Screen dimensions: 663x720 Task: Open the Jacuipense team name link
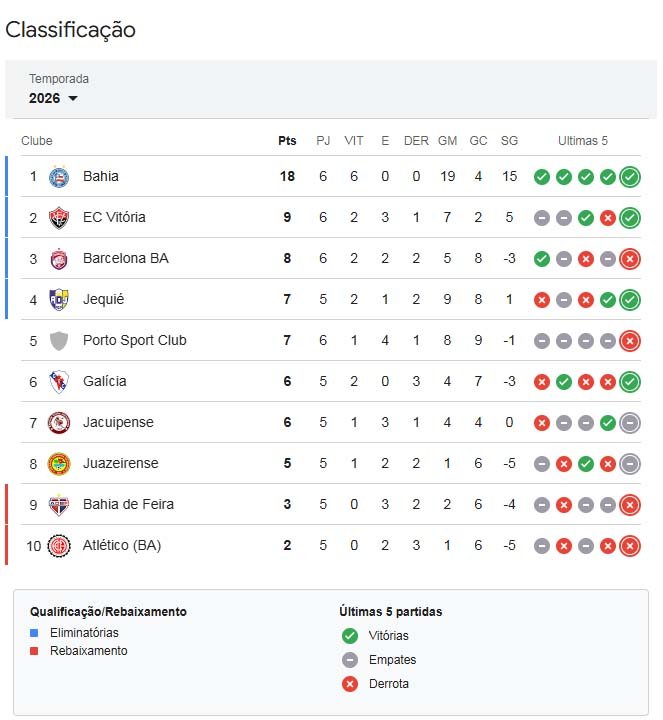(118, 423)
